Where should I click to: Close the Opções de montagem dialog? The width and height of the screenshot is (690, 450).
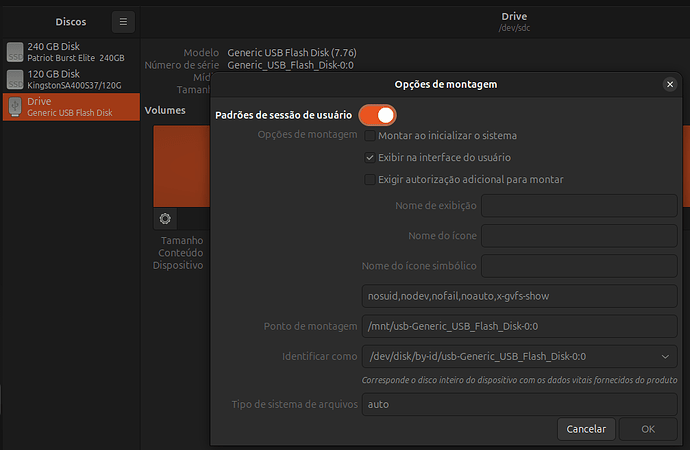(670, 85)
